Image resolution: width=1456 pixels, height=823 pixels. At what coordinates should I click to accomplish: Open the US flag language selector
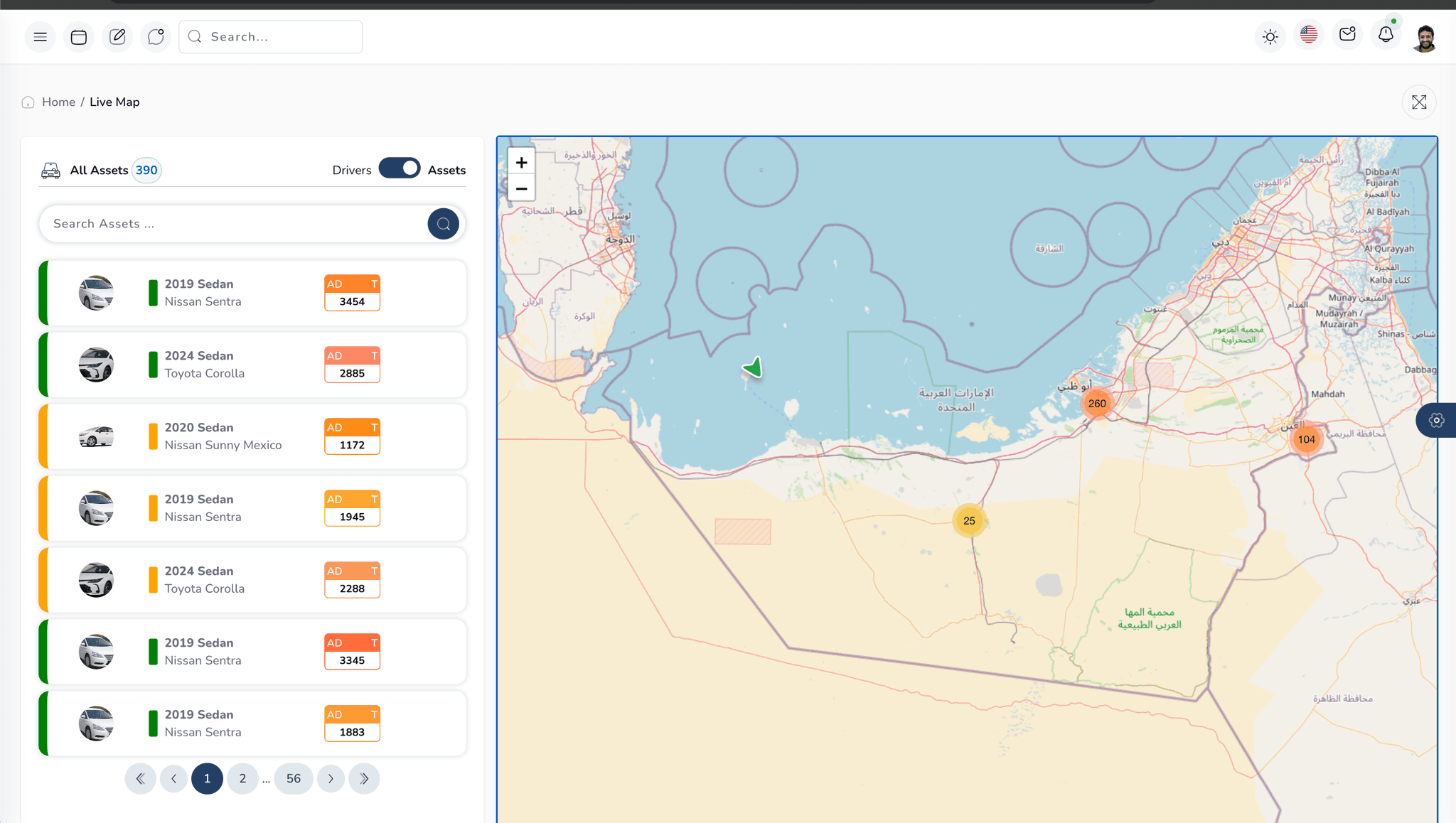pyautogui.click(x=1308, y=34)
